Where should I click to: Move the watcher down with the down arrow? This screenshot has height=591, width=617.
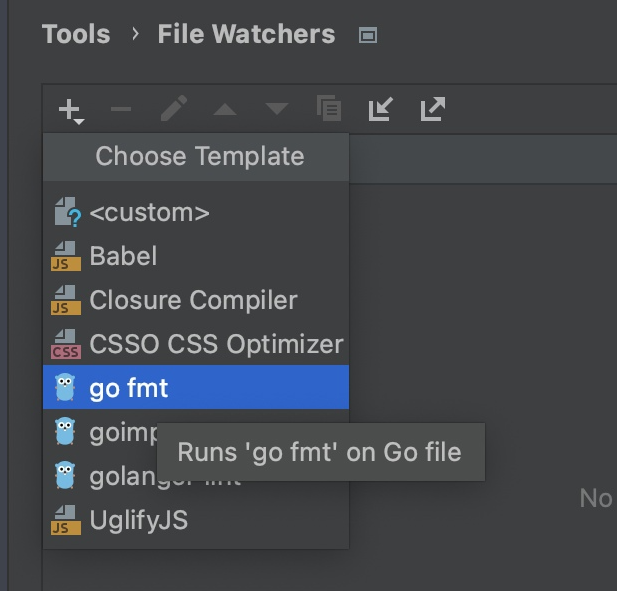pyautogui.click(x=276, y=109)
